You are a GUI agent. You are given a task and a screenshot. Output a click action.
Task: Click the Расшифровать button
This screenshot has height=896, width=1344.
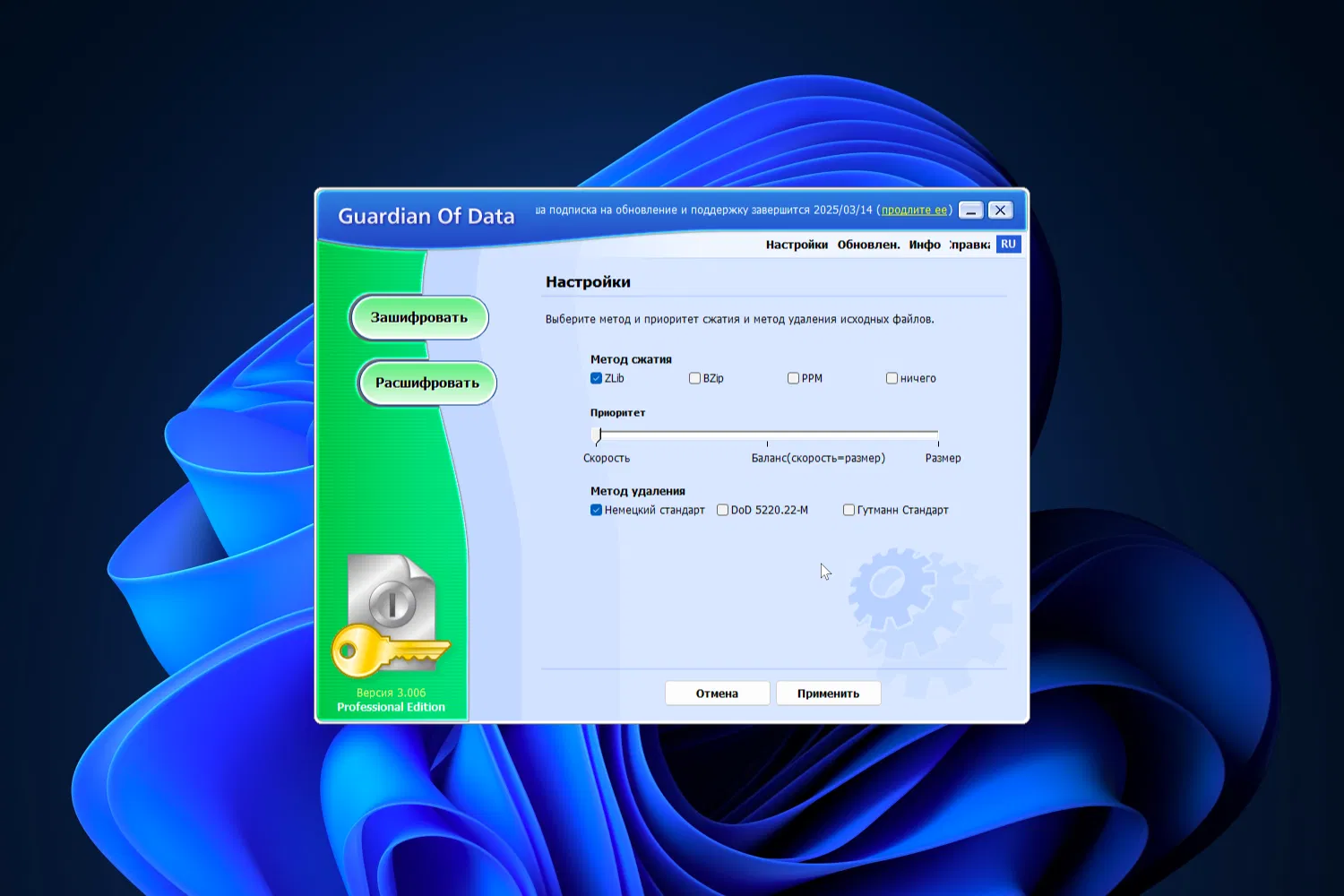pyautogui.click(x=426, y=383)
